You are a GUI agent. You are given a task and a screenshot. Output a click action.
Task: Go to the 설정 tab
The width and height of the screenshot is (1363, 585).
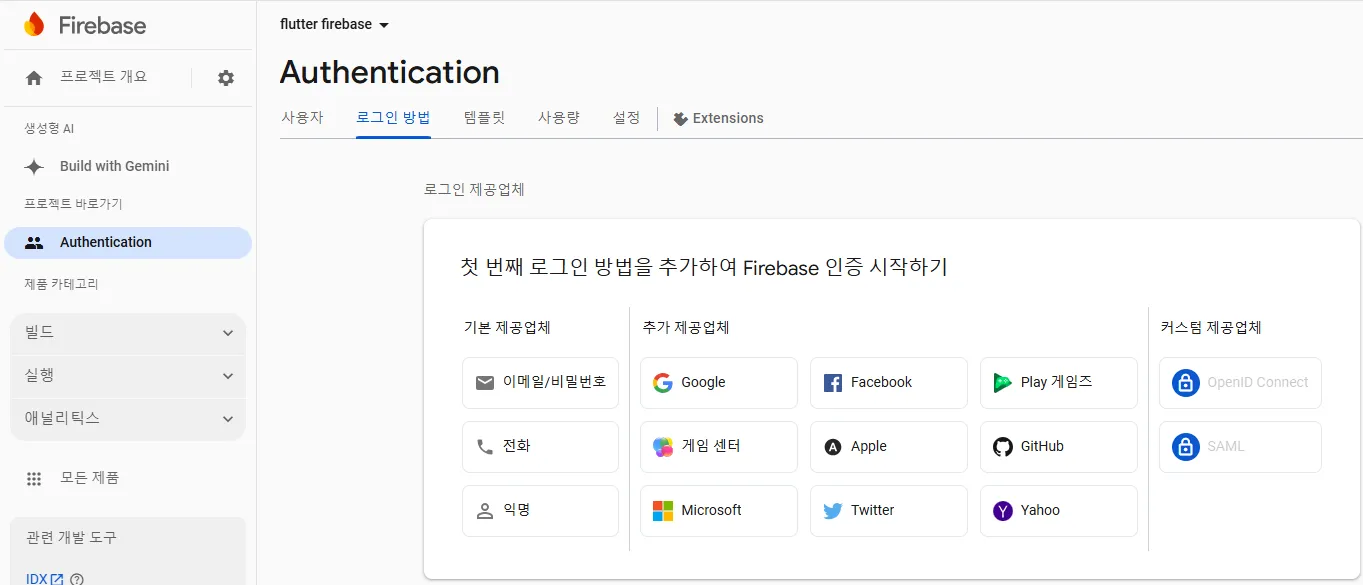coord(626,118)
